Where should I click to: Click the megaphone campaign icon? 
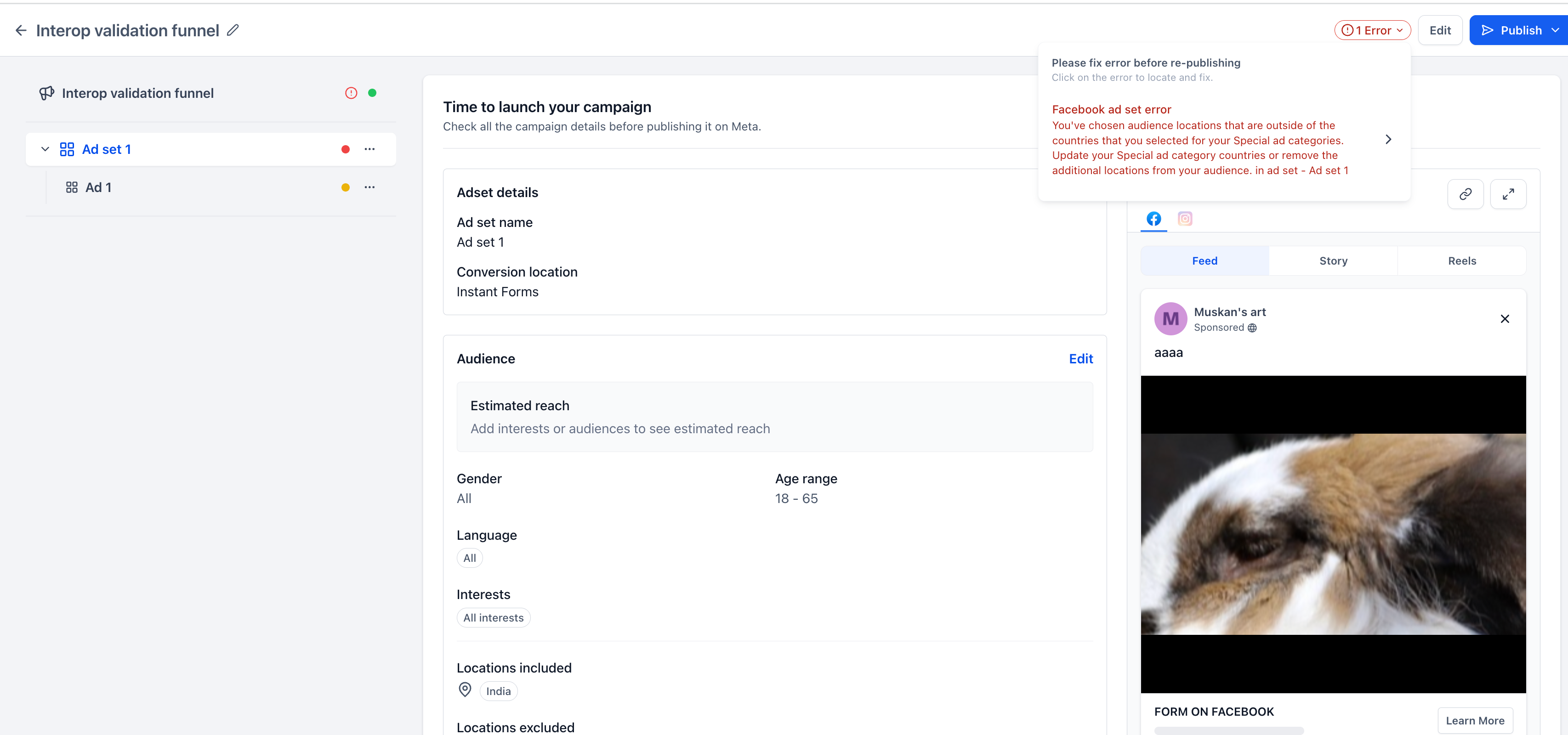click(46, 93)
